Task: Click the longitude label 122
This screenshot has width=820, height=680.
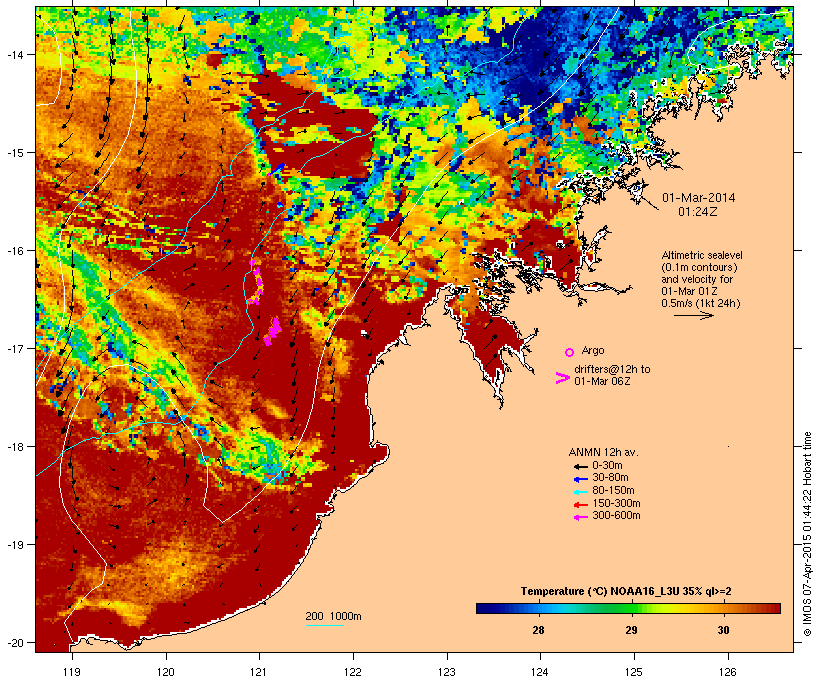Action: click(353, 672)
